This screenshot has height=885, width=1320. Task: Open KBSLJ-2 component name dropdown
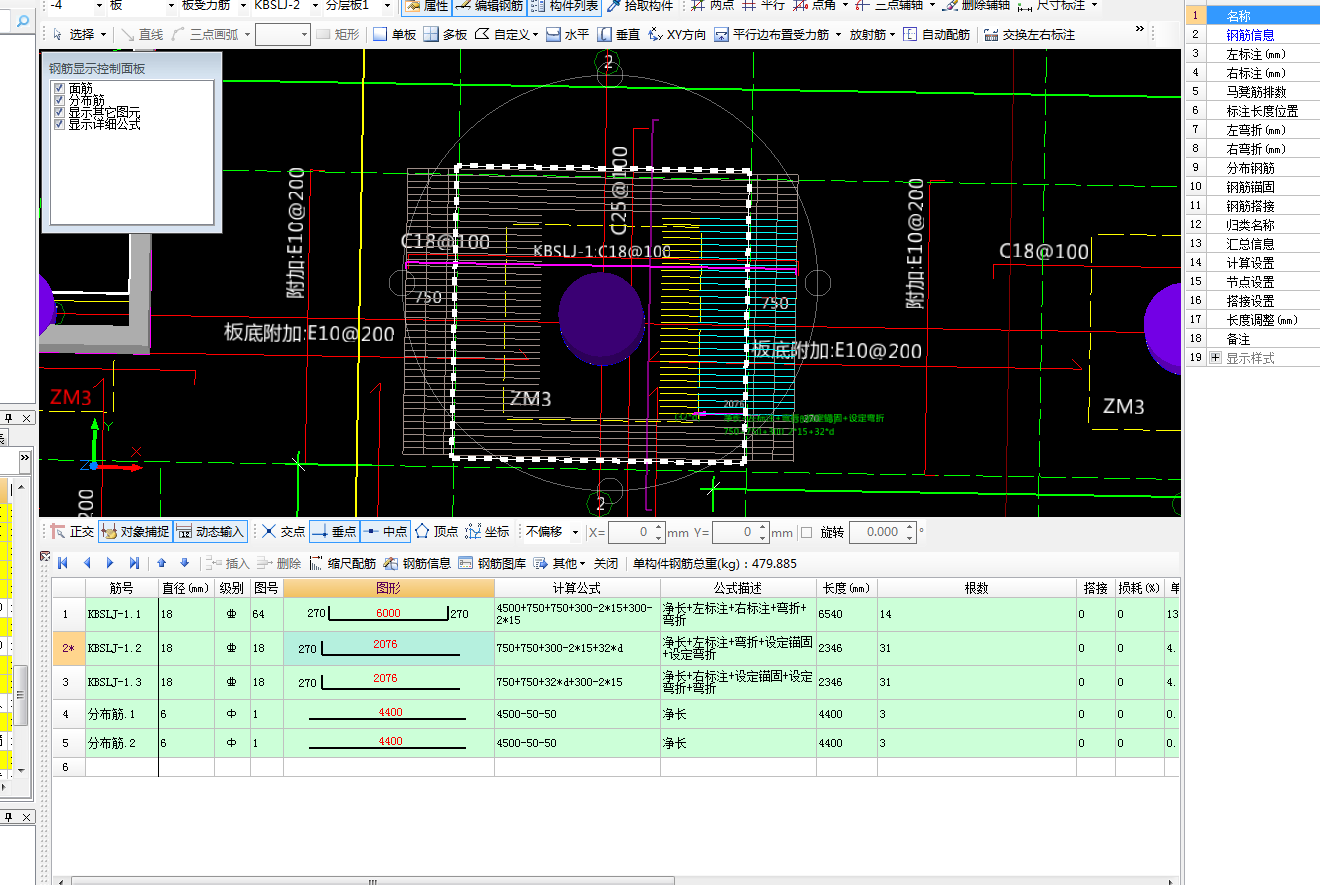tap(313, 6)
